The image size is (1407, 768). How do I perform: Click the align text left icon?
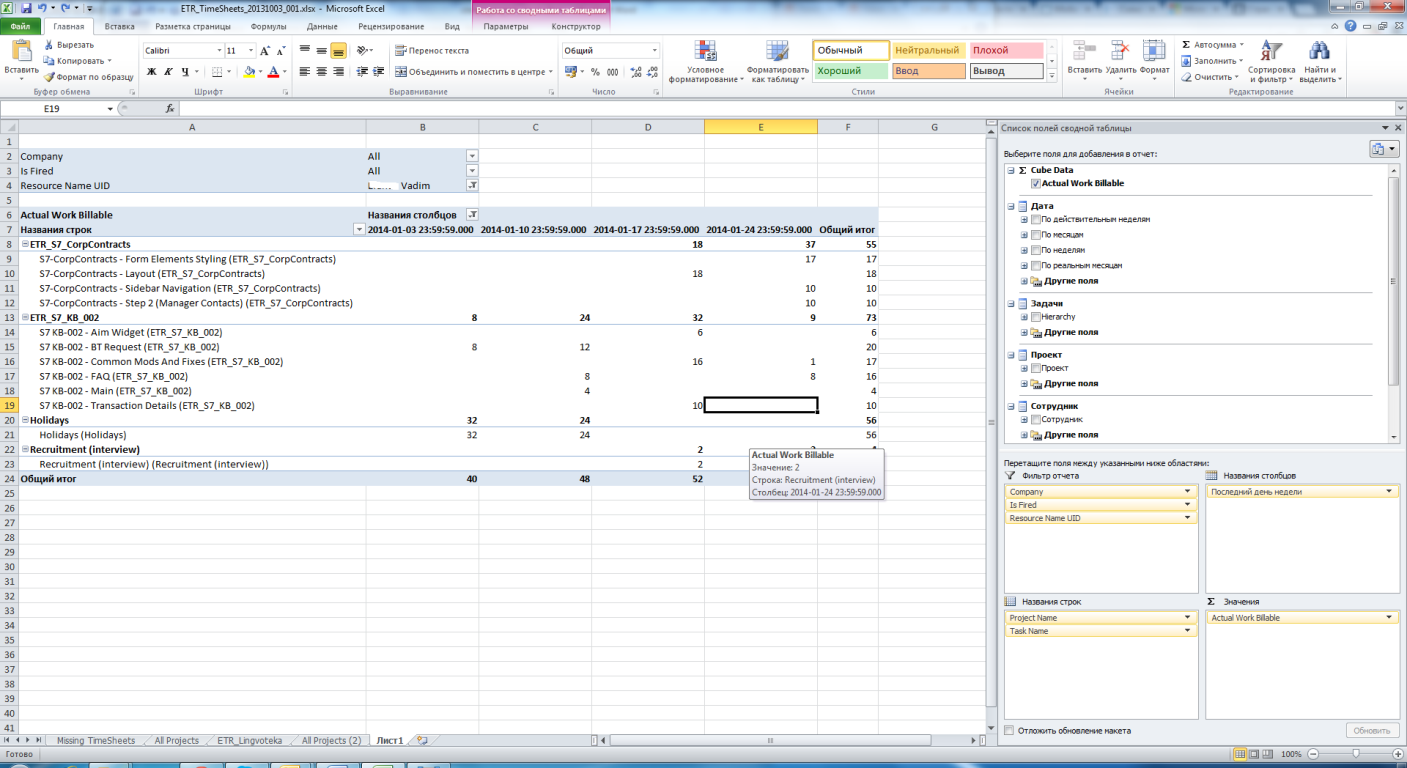303,71
